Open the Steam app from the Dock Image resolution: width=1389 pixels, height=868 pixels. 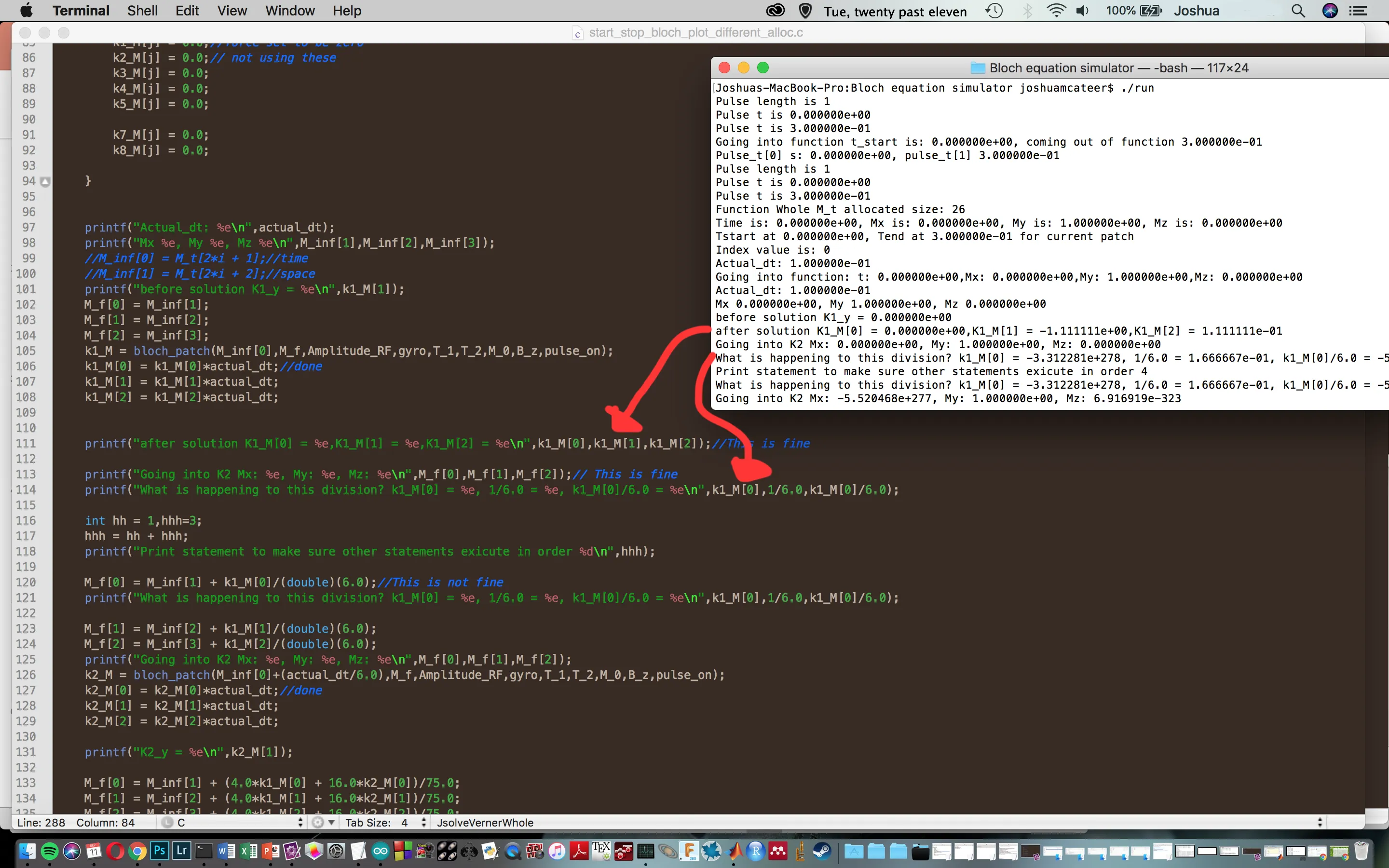point(822,851)
